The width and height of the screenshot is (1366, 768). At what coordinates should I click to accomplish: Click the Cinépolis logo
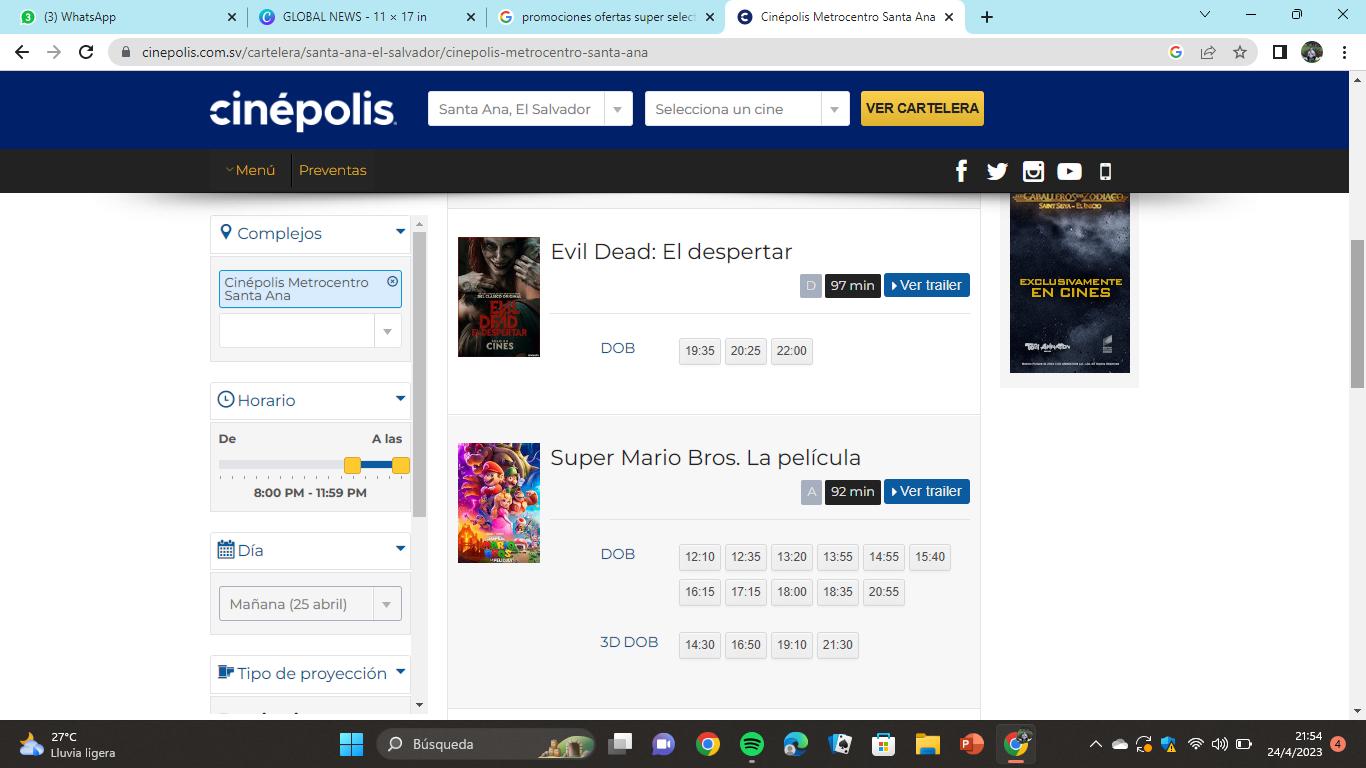click(x=303, y=110)
